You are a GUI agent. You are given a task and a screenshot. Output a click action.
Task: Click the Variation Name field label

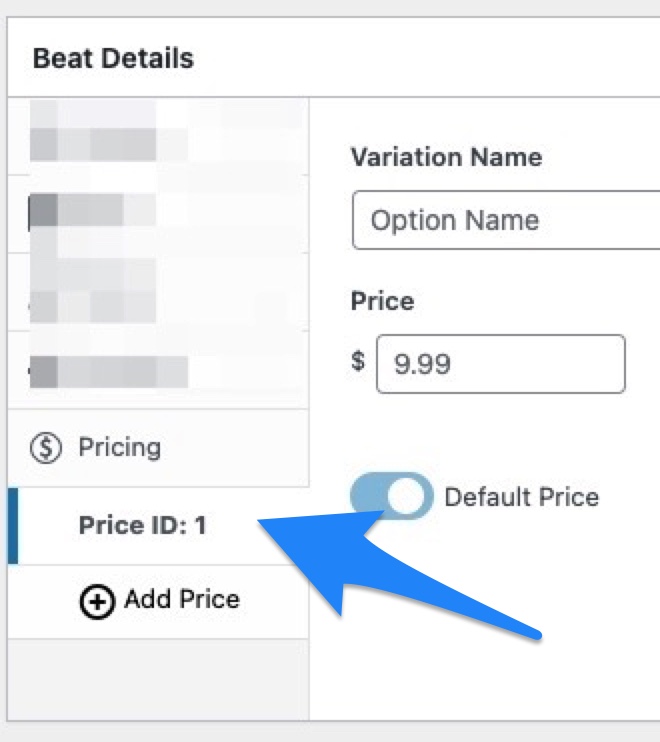446,157
